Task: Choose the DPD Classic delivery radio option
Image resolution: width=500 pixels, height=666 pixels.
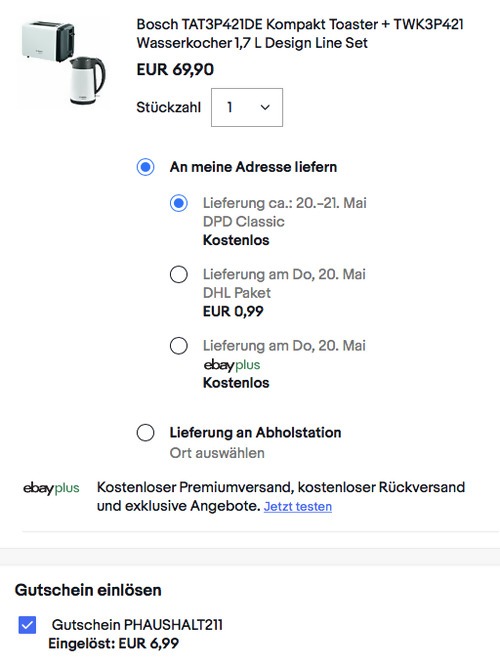Action: click(x=178, y=203)
